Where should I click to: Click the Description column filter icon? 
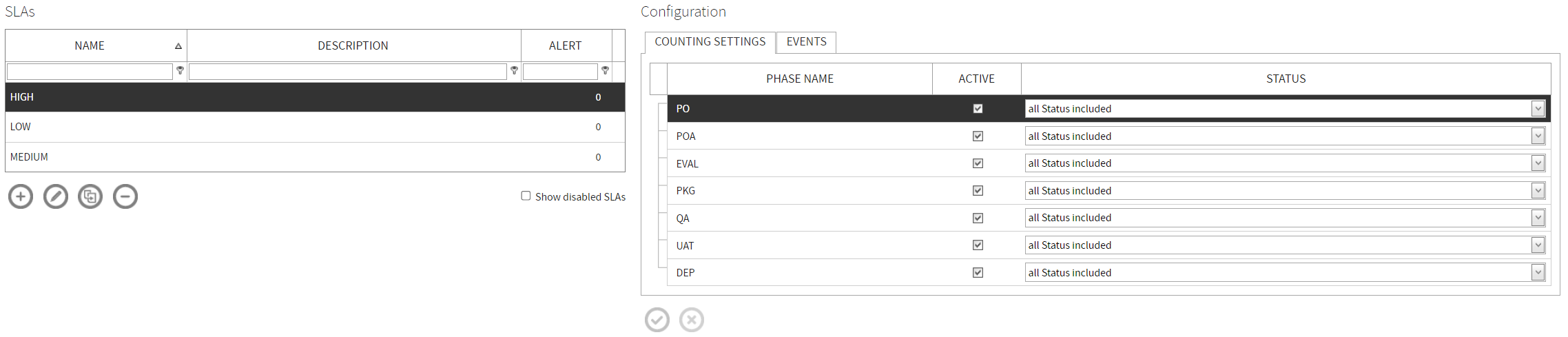click(x=514, y=70)
